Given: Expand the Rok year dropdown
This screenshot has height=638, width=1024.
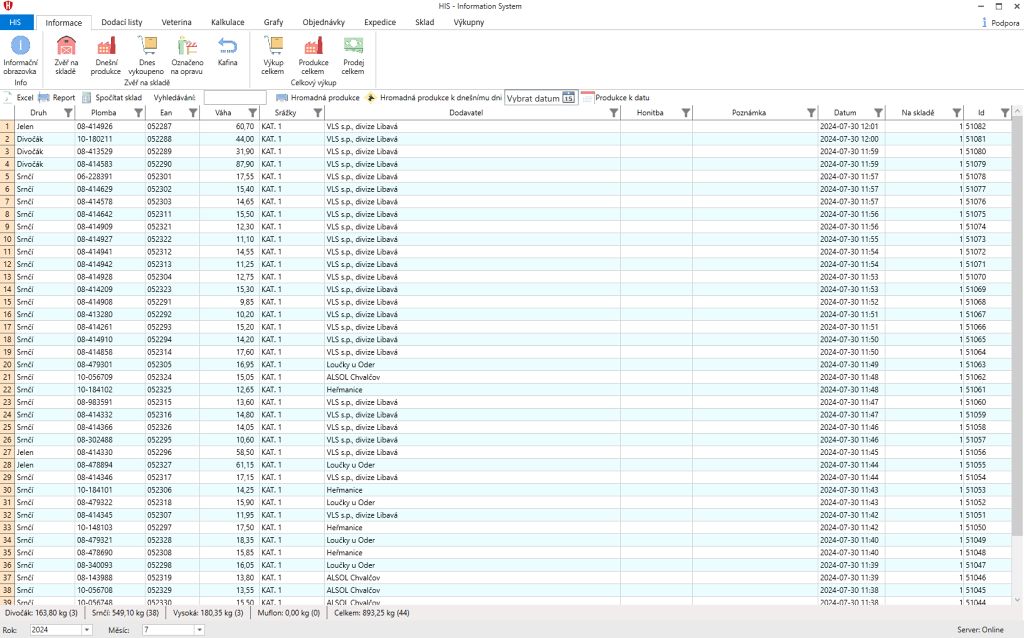Looking at the screenshot, I should click(x=87, y=630).
